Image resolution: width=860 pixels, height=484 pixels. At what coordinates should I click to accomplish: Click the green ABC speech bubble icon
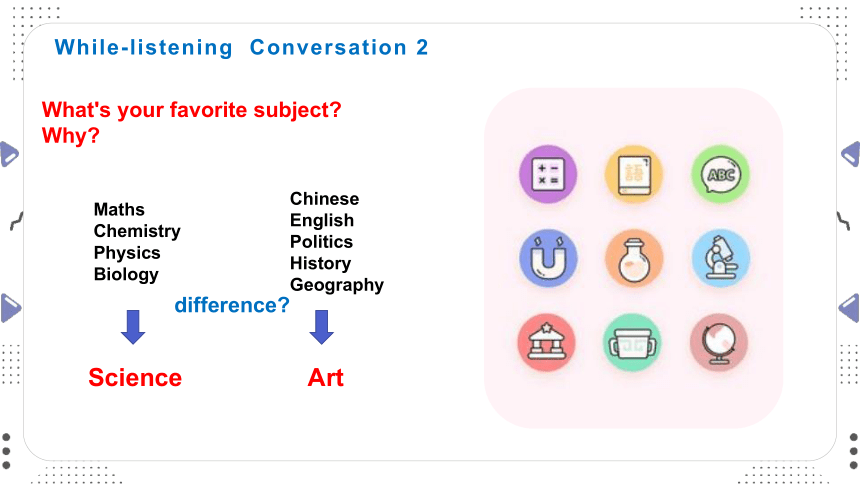(x=720, y=174)
